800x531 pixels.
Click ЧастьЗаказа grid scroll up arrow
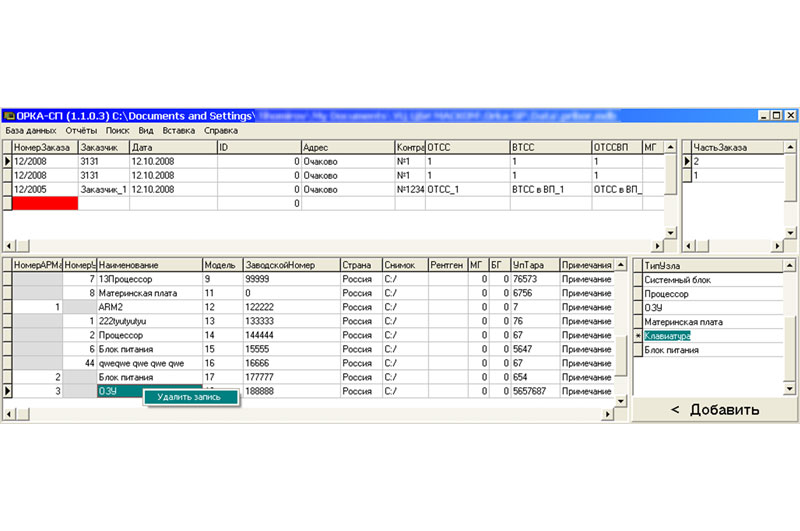[x=790, y=147]
